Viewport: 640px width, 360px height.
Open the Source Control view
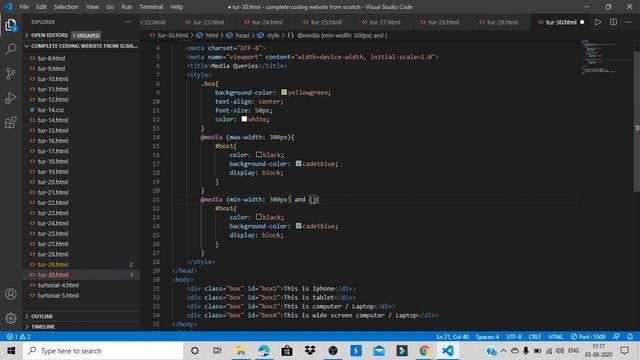pos(11,73)
